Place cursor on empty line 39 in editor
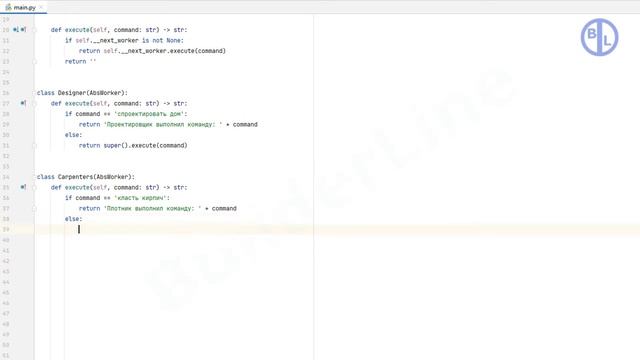The image size is (640, 360). pyautogui.click(x=337, y=229)
